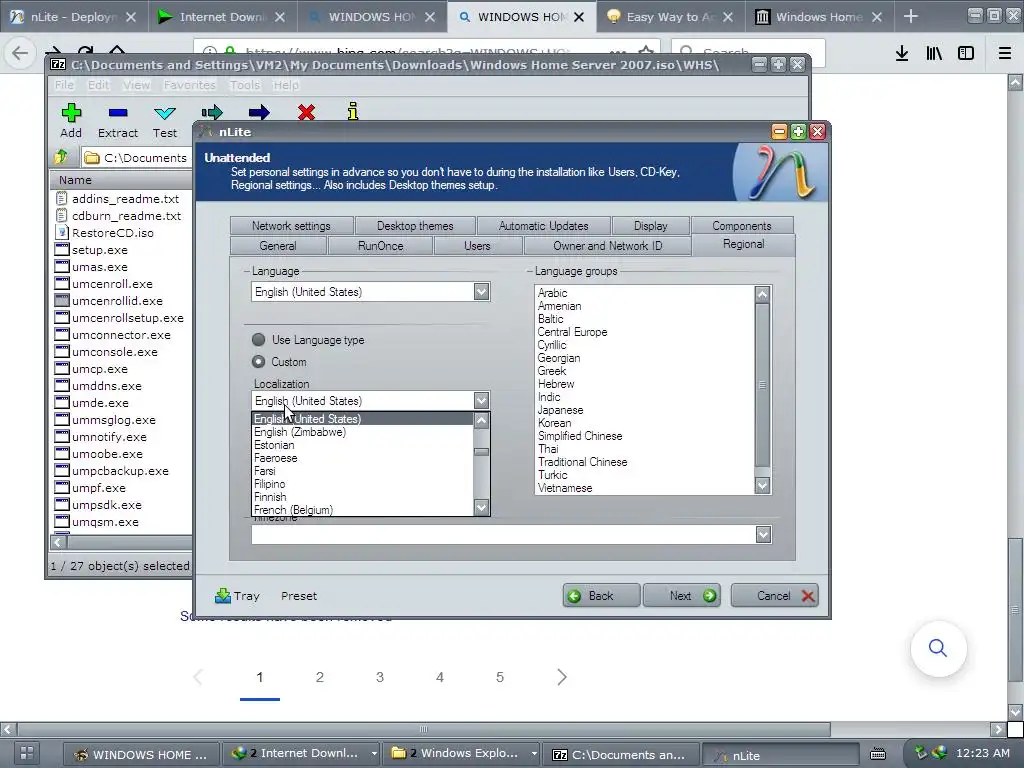The height and width of the screenshot is (768, 1024).
Task: Click browser horizontal scrollbar thumb
Action: 423,729
